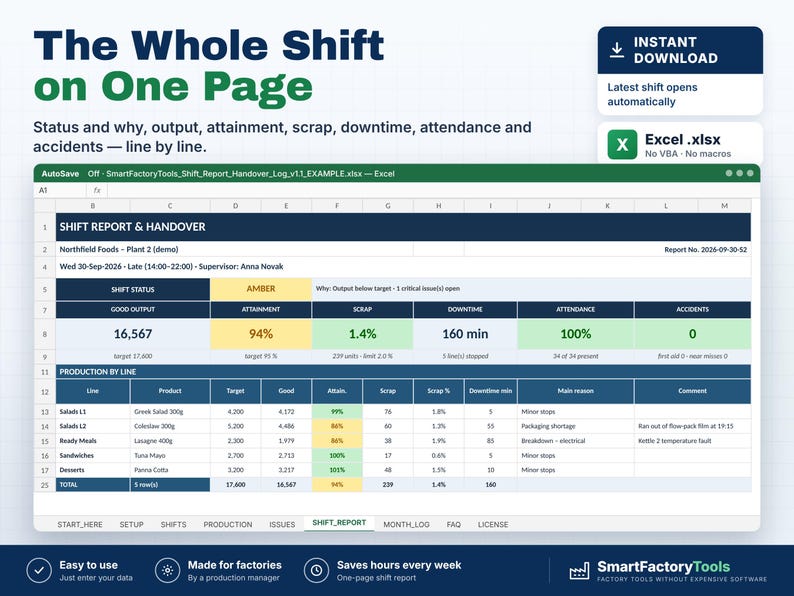Click the SmartFactoryTools factory logo icon

579,571
